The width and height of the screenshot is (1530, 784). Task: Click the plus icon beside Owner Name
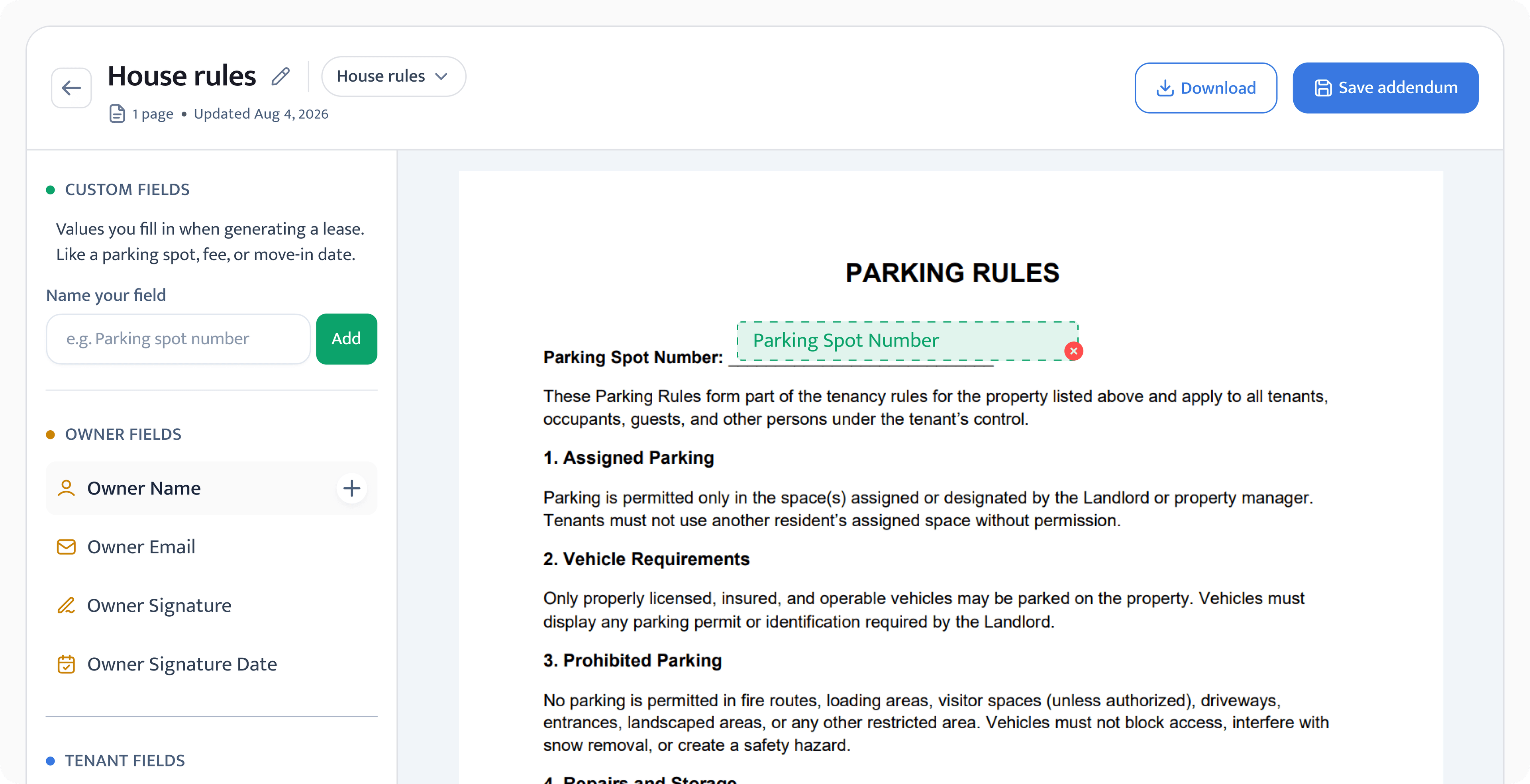pos(351,488)
